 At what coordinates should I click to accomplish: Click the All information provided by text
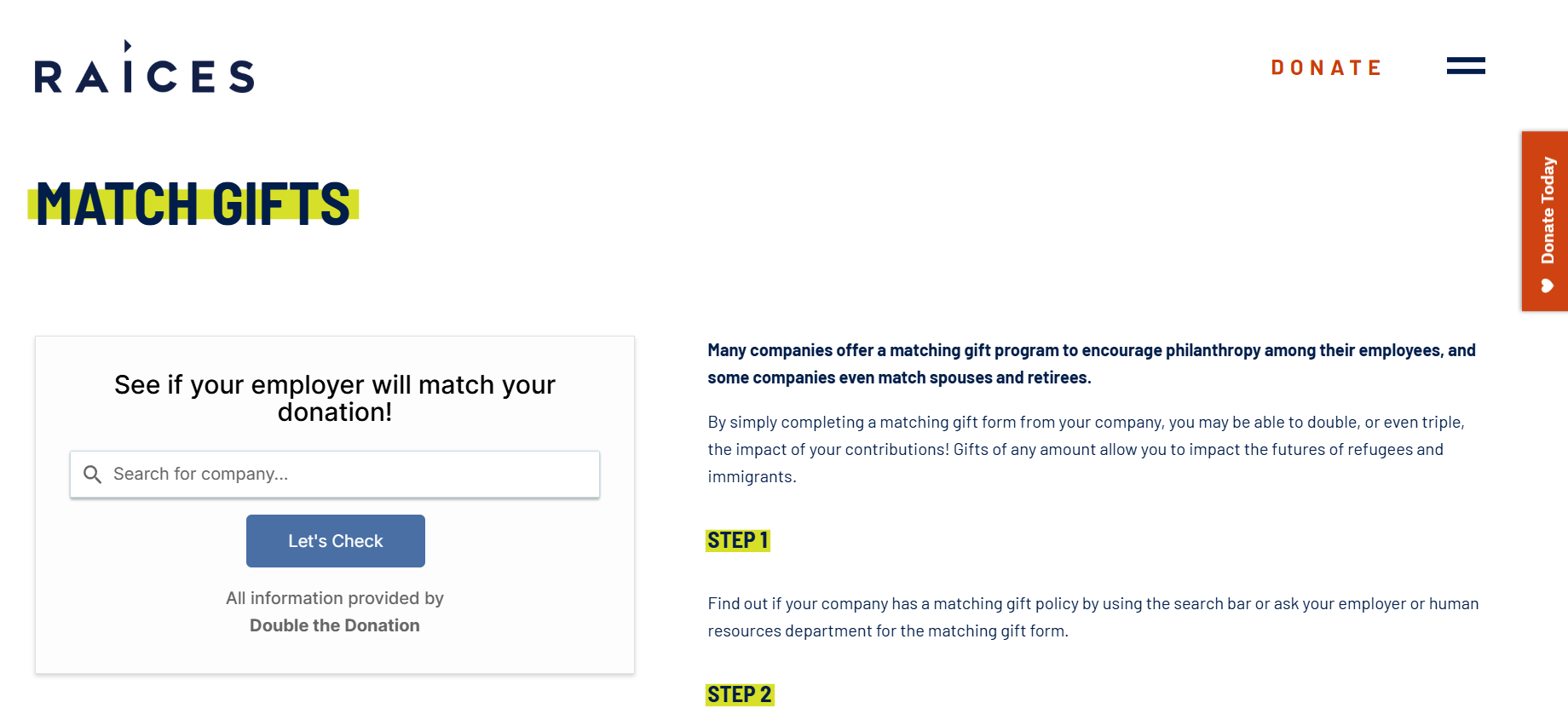pos(335,597)
